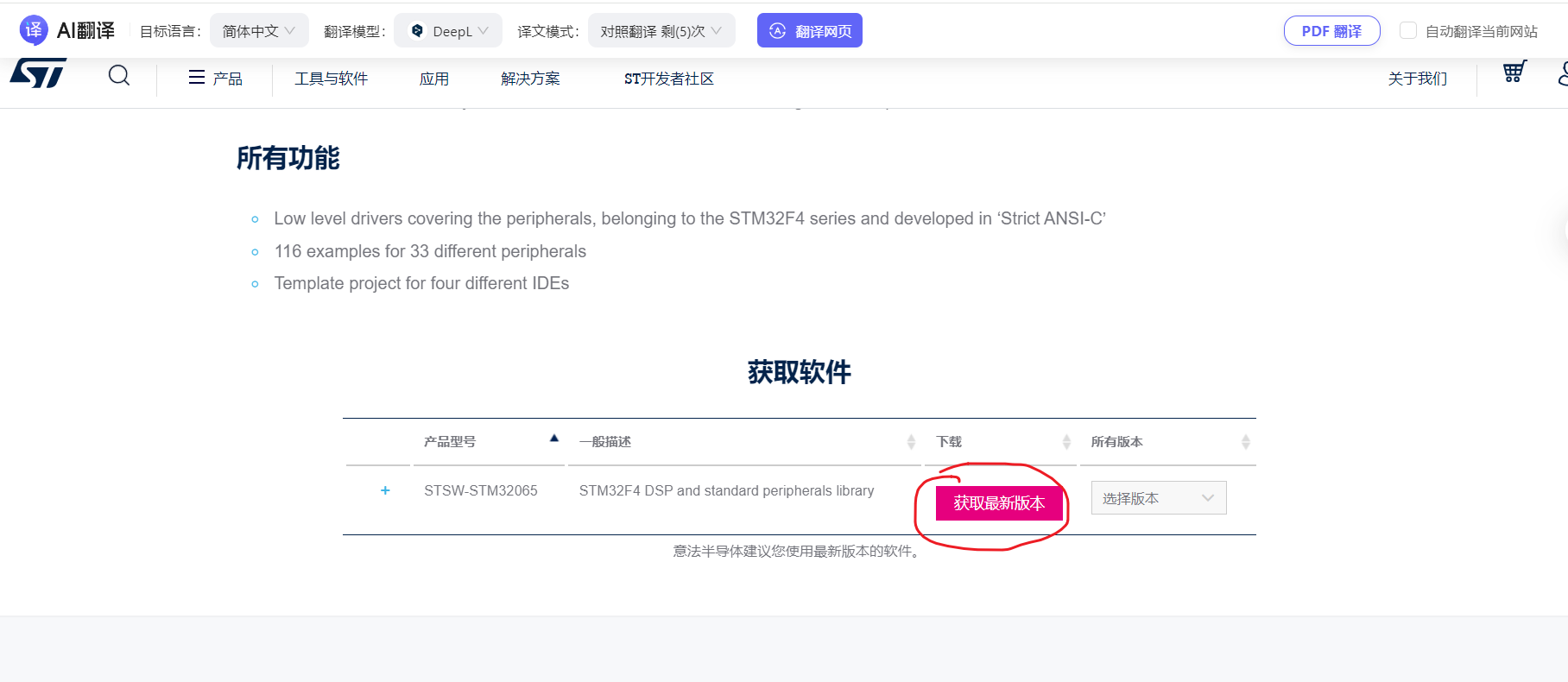Click the 意法半导体建议您使用最新版本的软件 note

[x=799, y=551]
